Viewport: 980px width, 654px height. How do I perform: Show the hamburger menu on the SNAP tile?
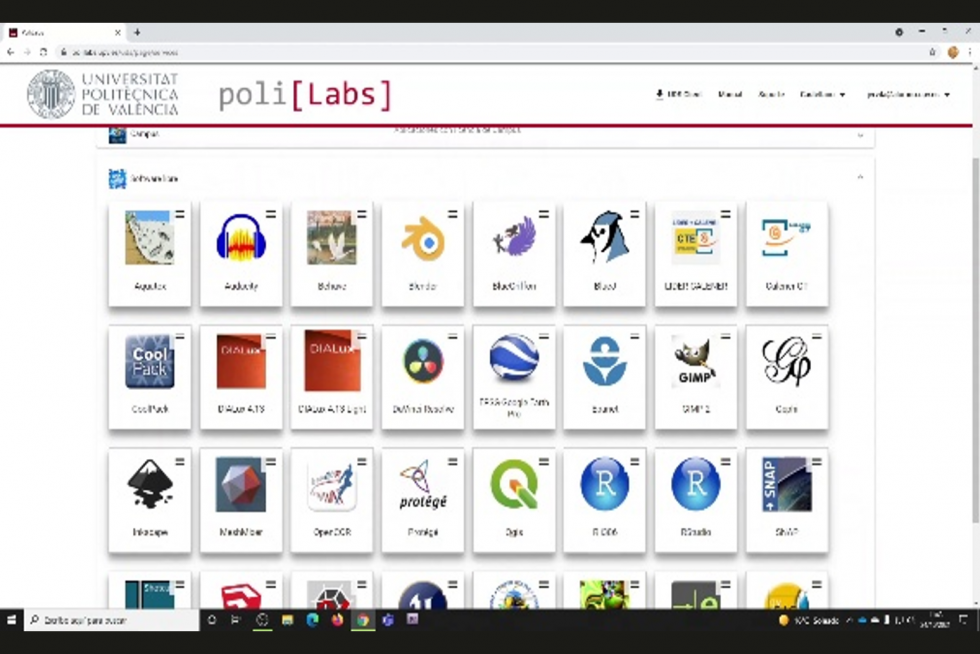[x=817, y=462]
